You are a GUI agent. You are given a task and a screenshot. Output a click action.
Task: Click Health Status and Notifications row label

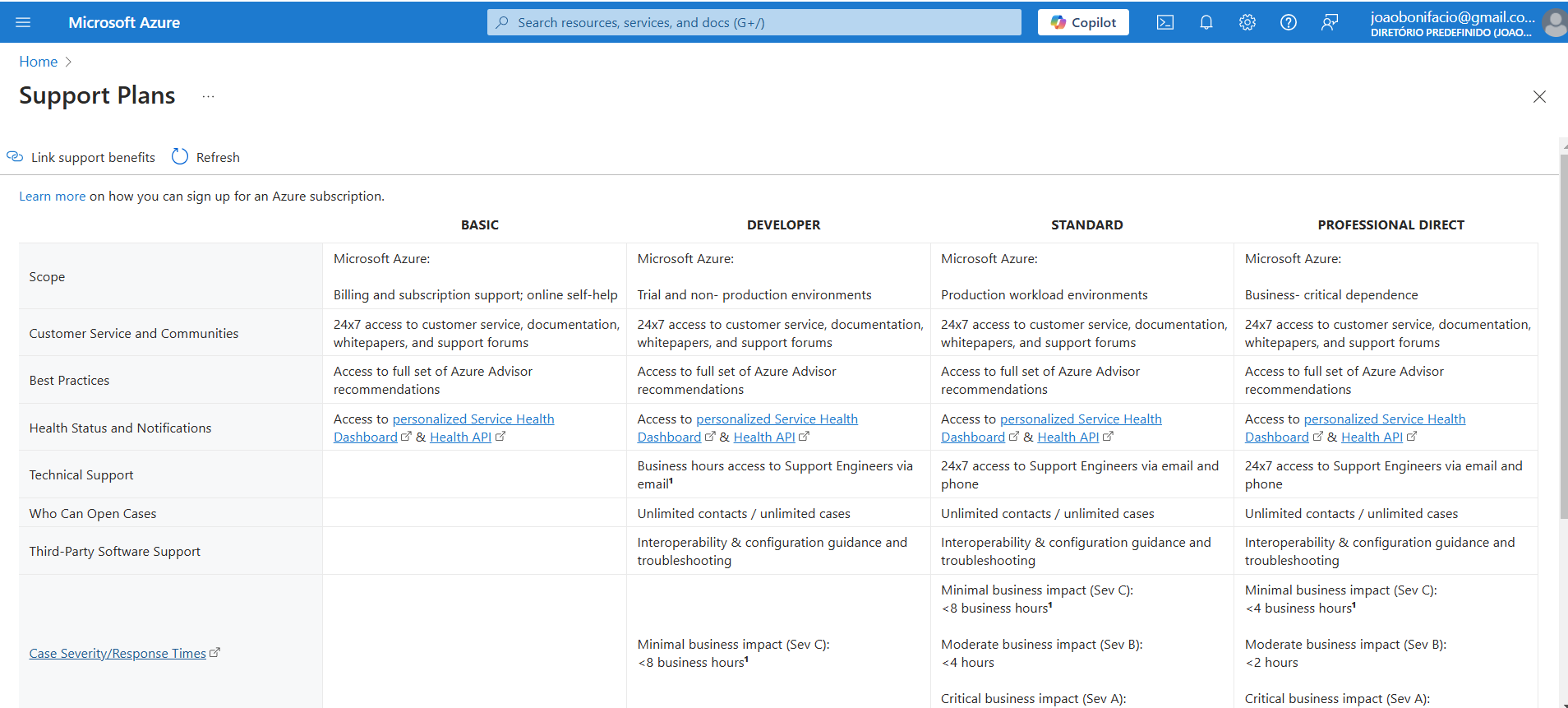point(120,428)
